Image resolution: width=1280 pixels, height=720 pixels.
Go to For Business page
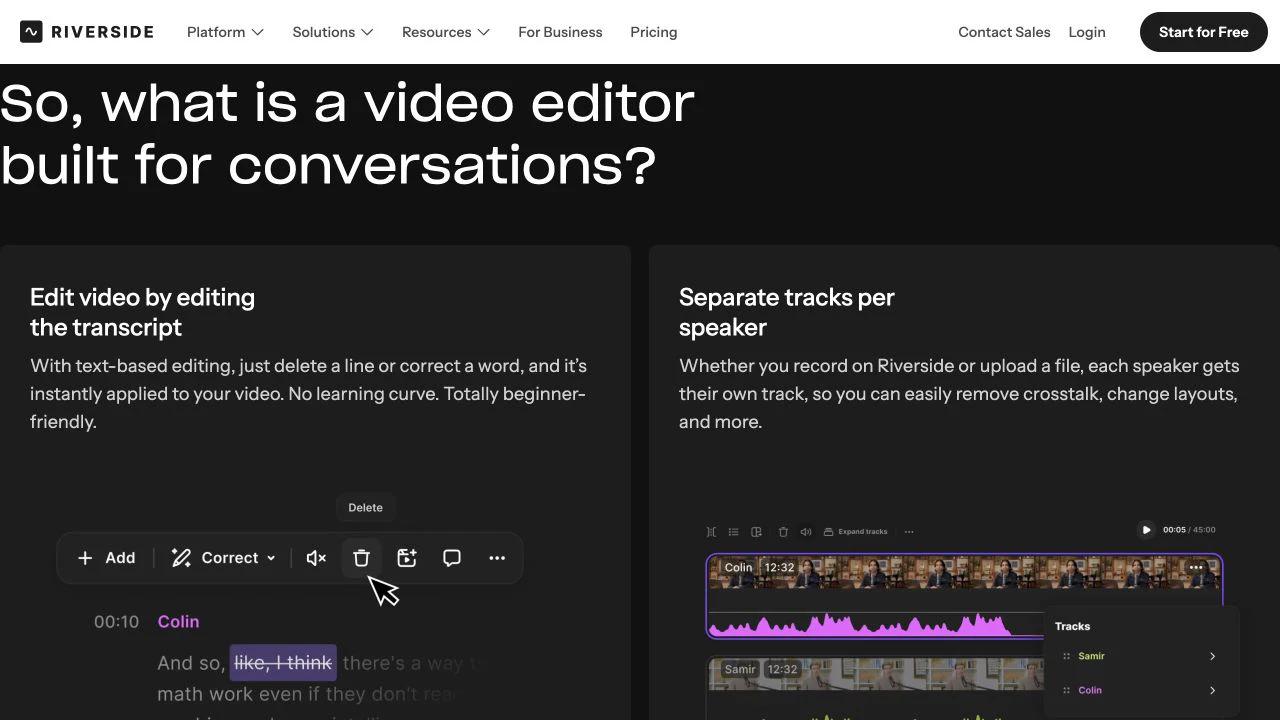coord(560,32)
